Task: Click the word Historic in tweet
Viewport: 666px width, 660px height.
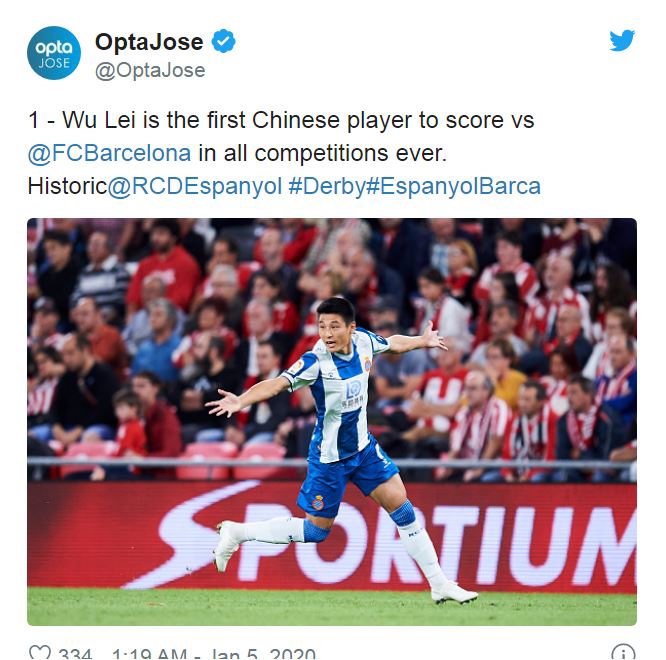Action: pyautogui.click(x=67, y=186)
